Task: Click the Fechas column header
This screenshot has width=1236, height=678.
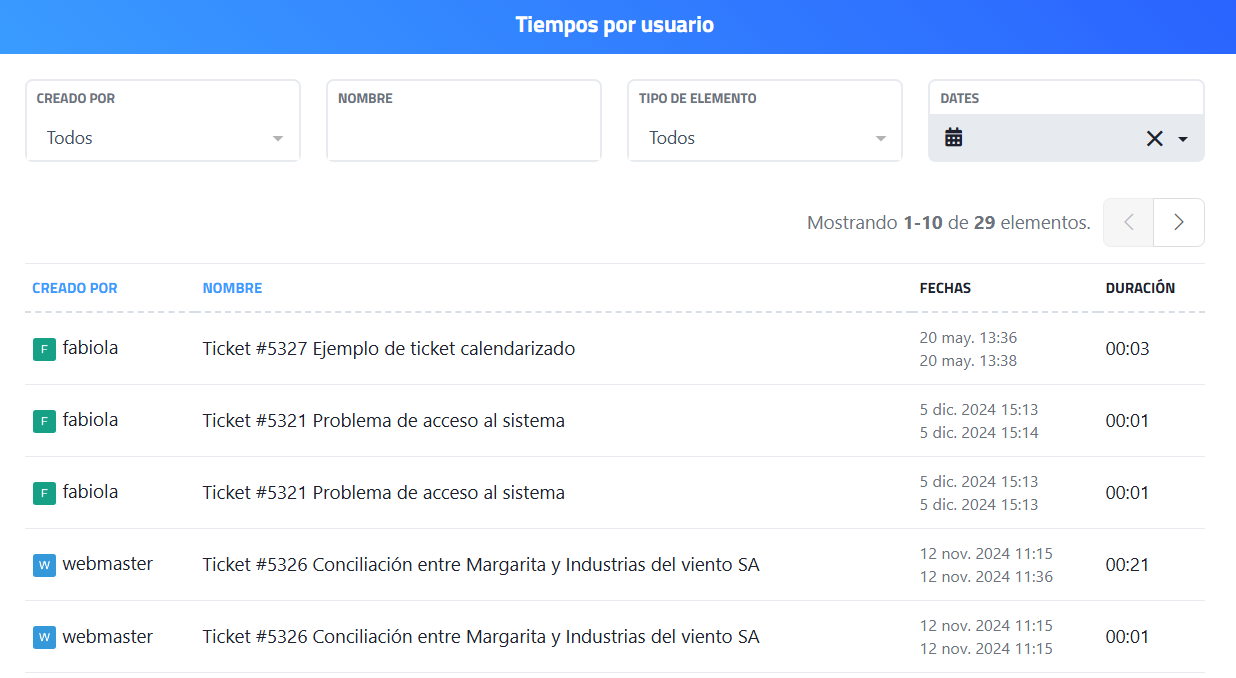Action: tap(945, 288)
